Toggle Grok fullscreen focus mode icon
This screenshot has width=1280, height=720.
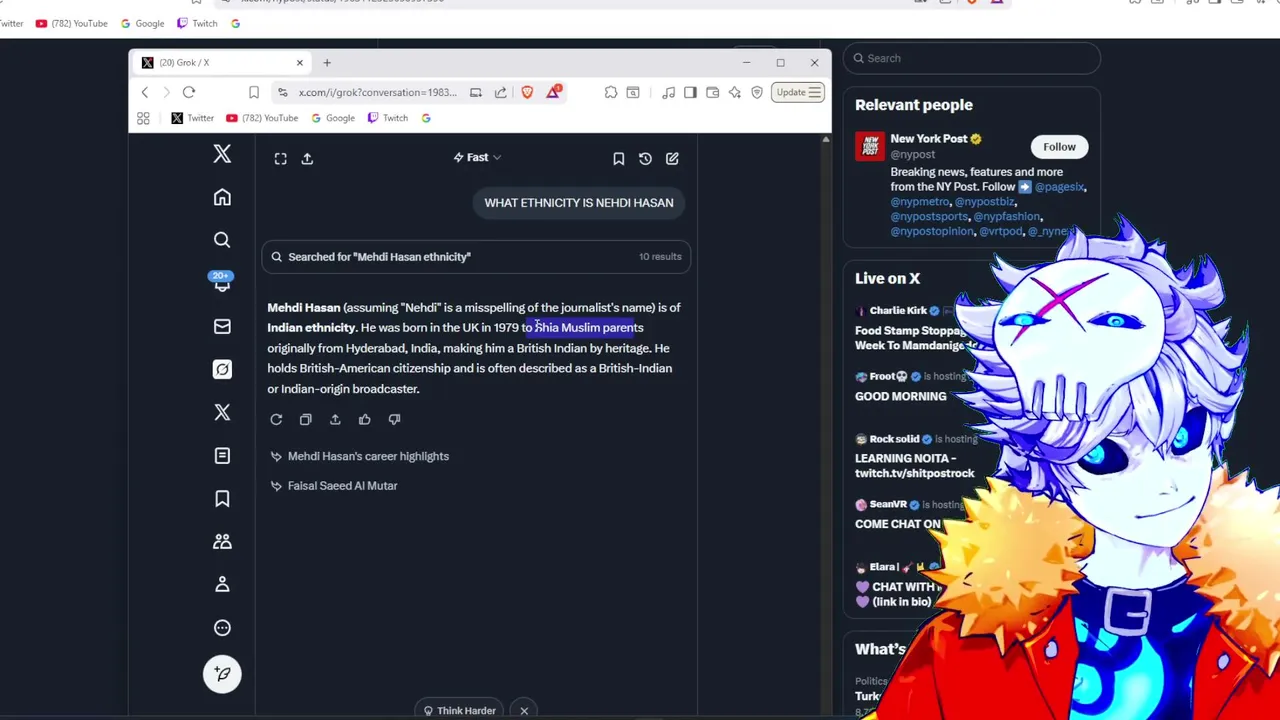[281, 158]
